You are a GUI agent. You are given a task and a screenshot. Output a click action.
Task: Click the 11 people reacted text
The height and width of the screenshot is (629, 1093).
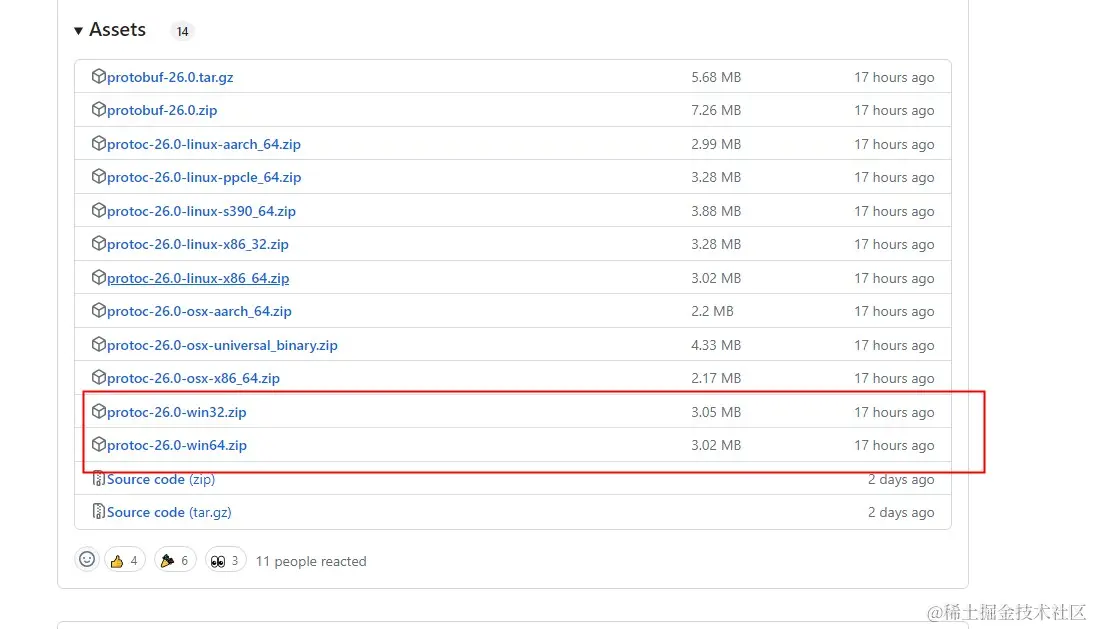(311, 561)
